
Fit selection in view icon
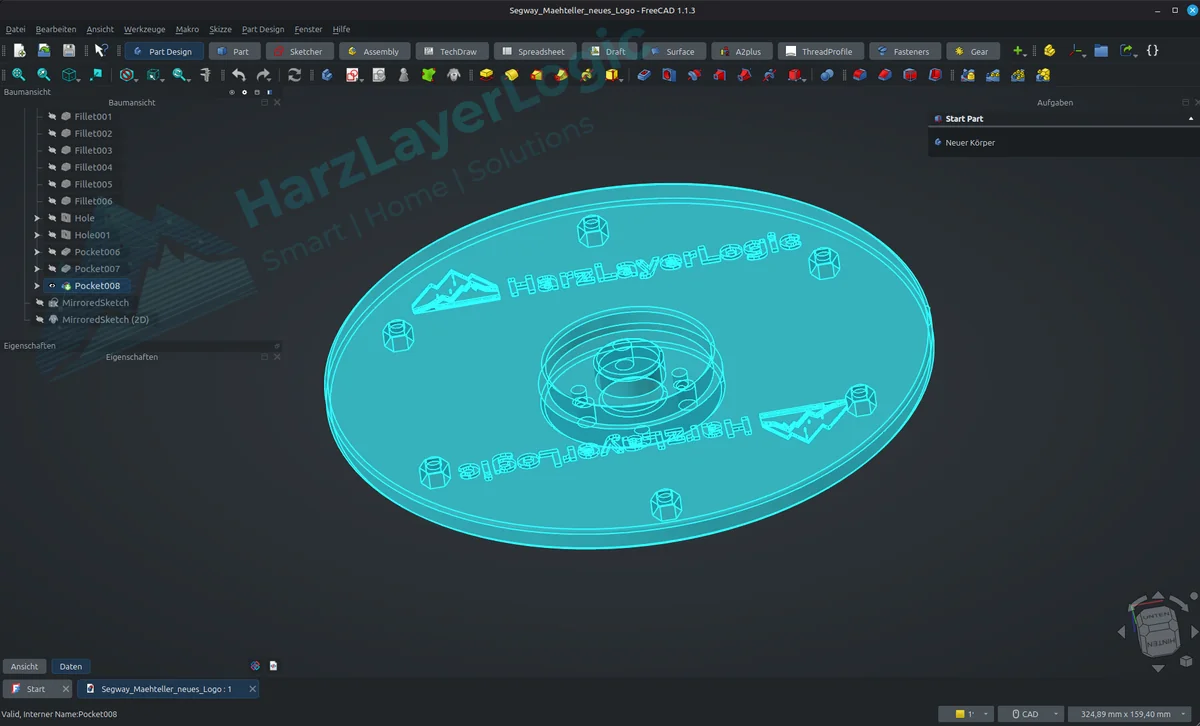[x=44, y=75]
